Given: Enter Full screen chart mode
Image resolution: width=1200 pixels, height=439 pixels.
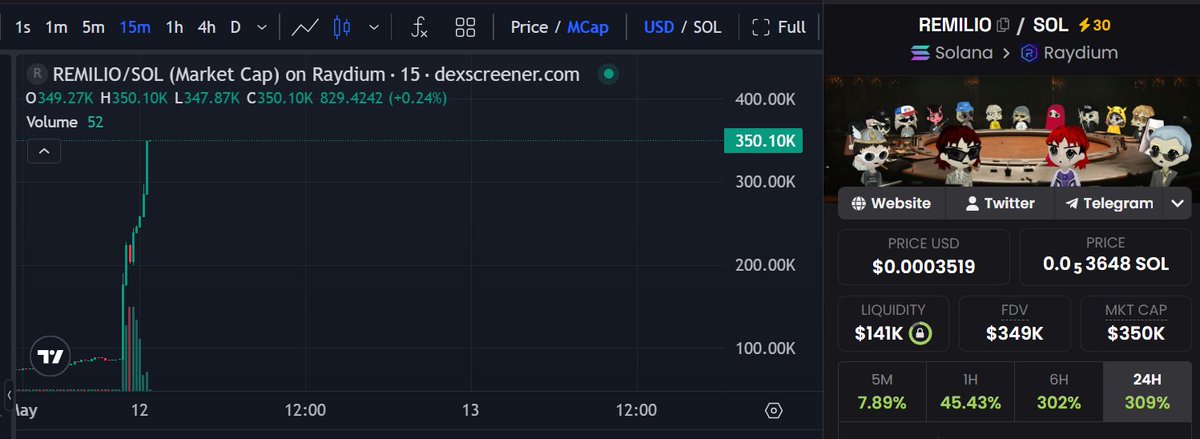Looking at the screenshot, I should click(x=779, y=27).
